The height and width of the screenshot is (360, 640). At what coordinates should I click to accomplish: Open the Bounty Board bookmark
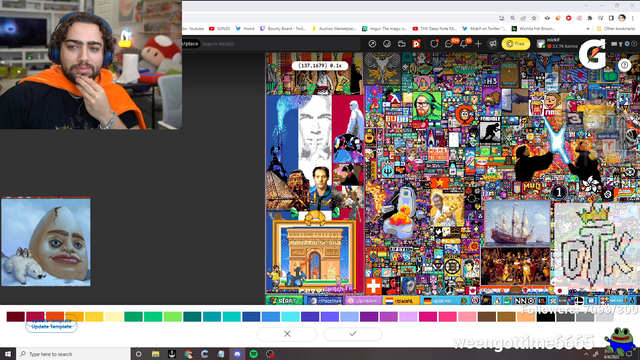pyautogui.click(x=283, y=29)
